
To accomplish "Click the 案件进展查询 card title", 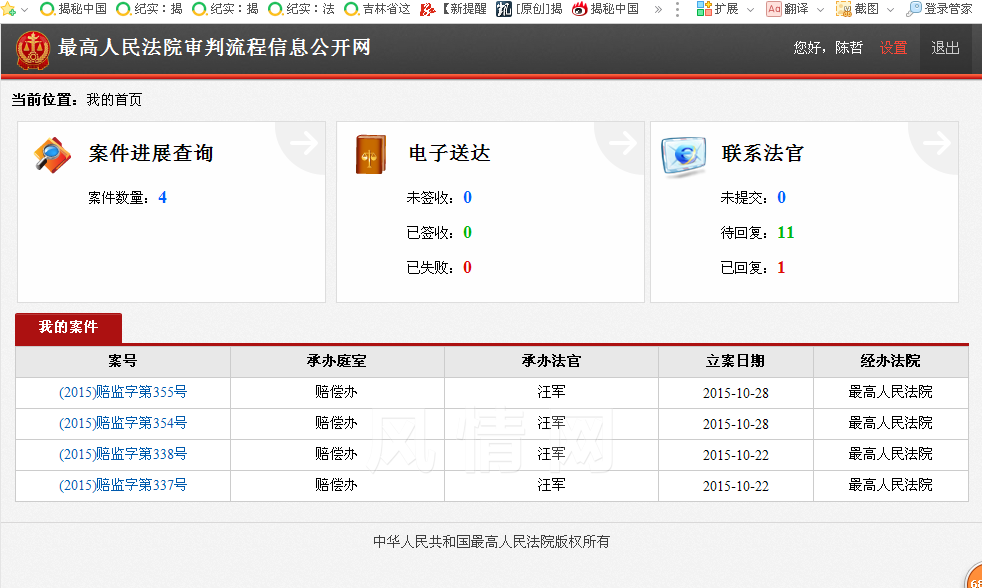I will pyautogui.click(x=151, y=153).
